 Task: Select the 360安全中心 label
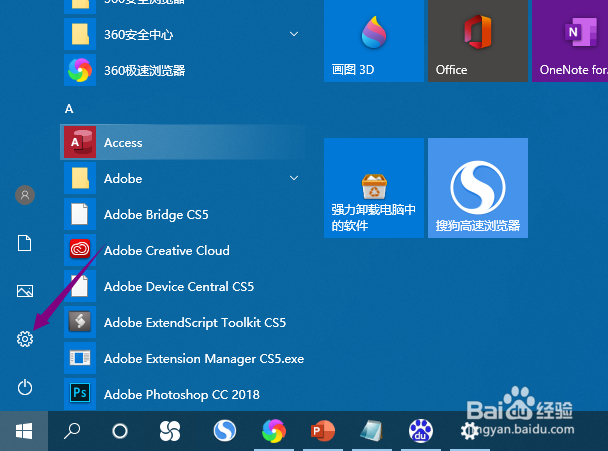pos(138,35)
